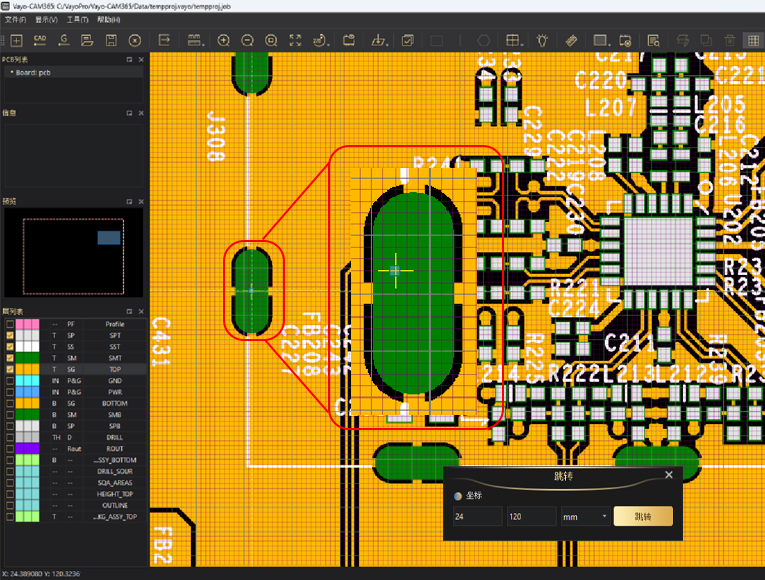Open the 文件(F) menu
This screenshot has width=765, height=580.
[15, 19]
